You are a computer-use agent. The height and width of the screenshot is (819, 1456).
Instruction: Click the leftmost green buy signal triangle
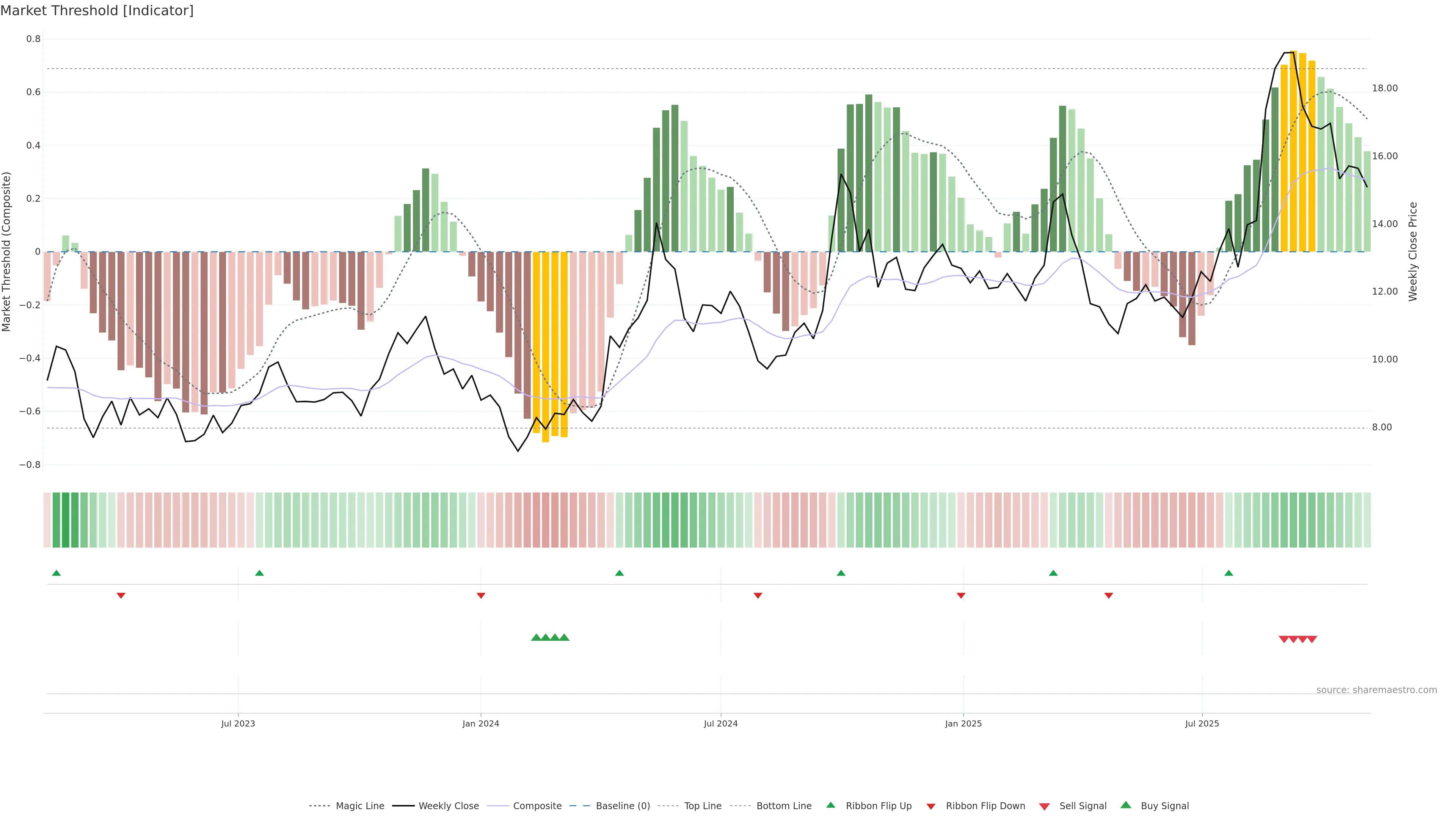(536, 637)
